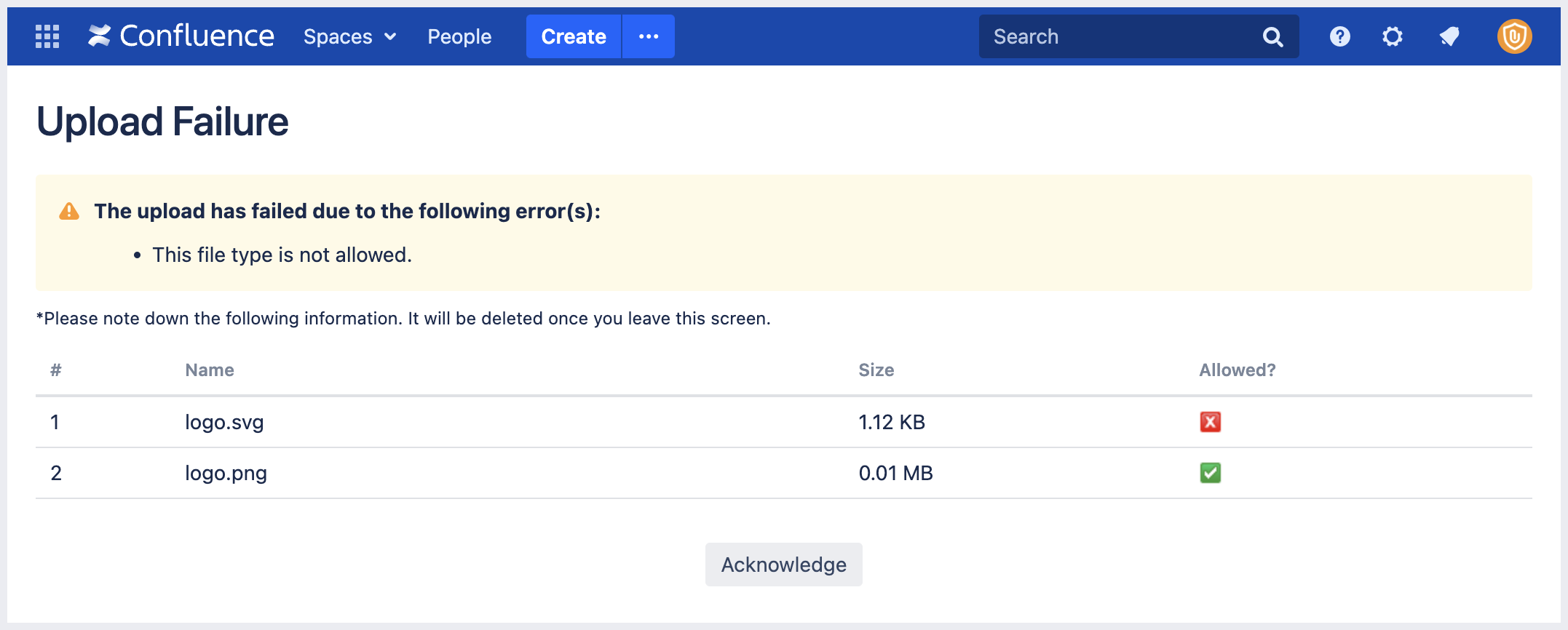
Task: Open the settings gear icon
Action: pyautogui.click(x=1392, y=36)
